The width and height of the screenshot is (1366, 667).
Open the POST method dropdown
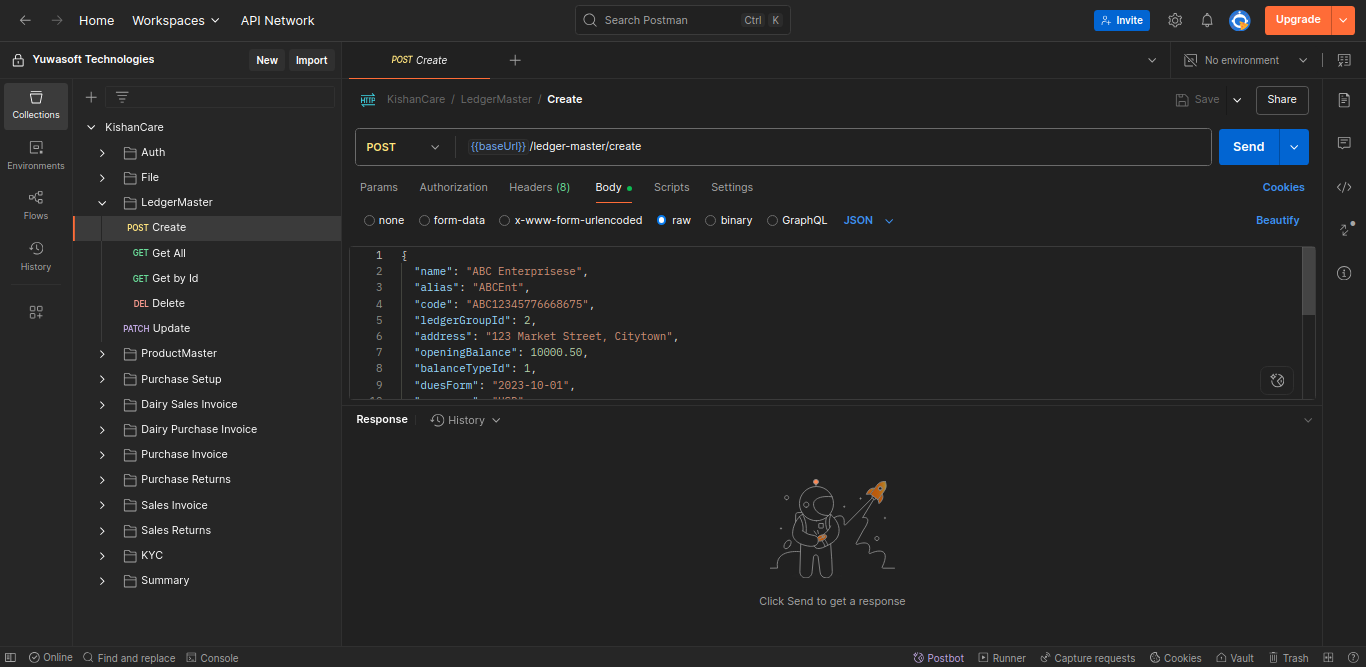[403, 147]
